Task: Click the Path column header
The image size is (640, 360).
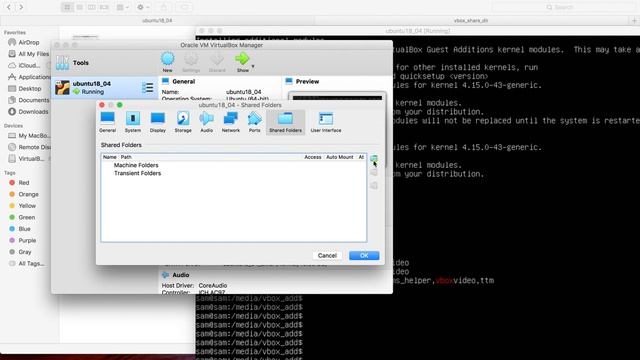Action: point(126,157)
